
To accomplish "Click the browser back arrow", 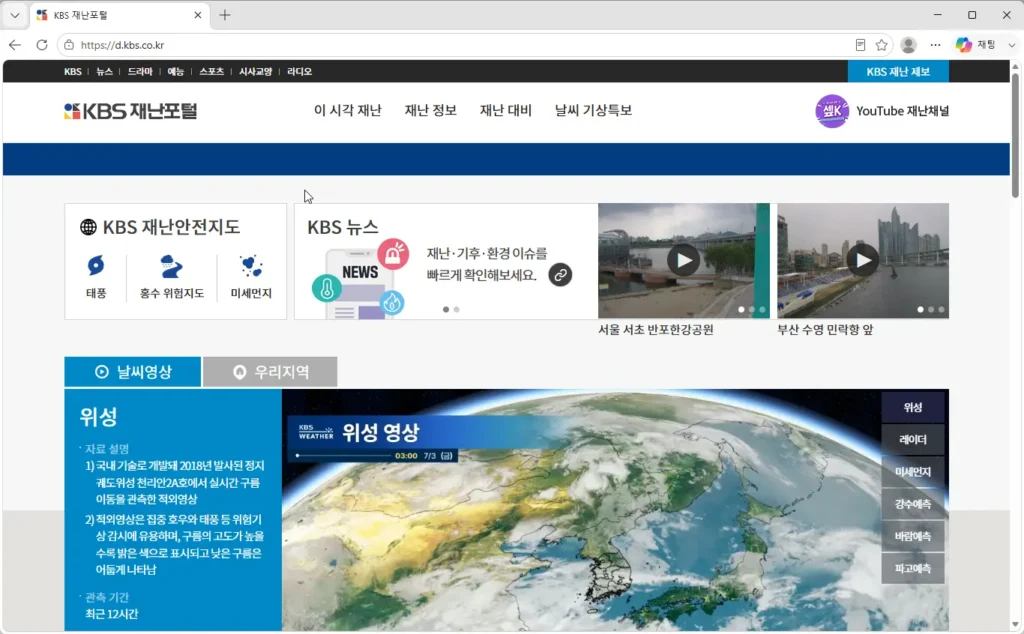I will 15,45.
